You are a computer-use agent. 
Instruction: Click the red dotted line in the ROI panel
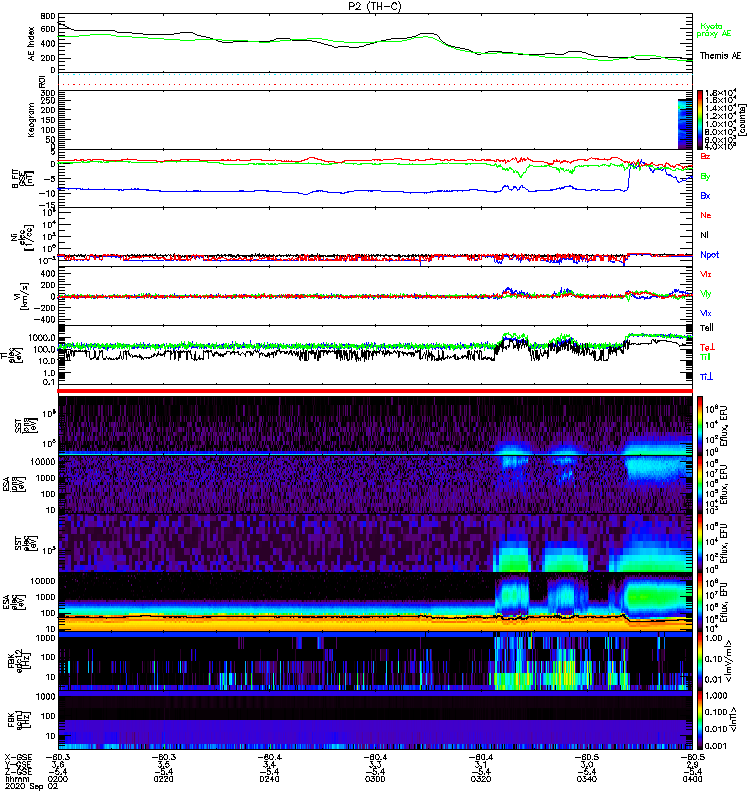[375, 85]
